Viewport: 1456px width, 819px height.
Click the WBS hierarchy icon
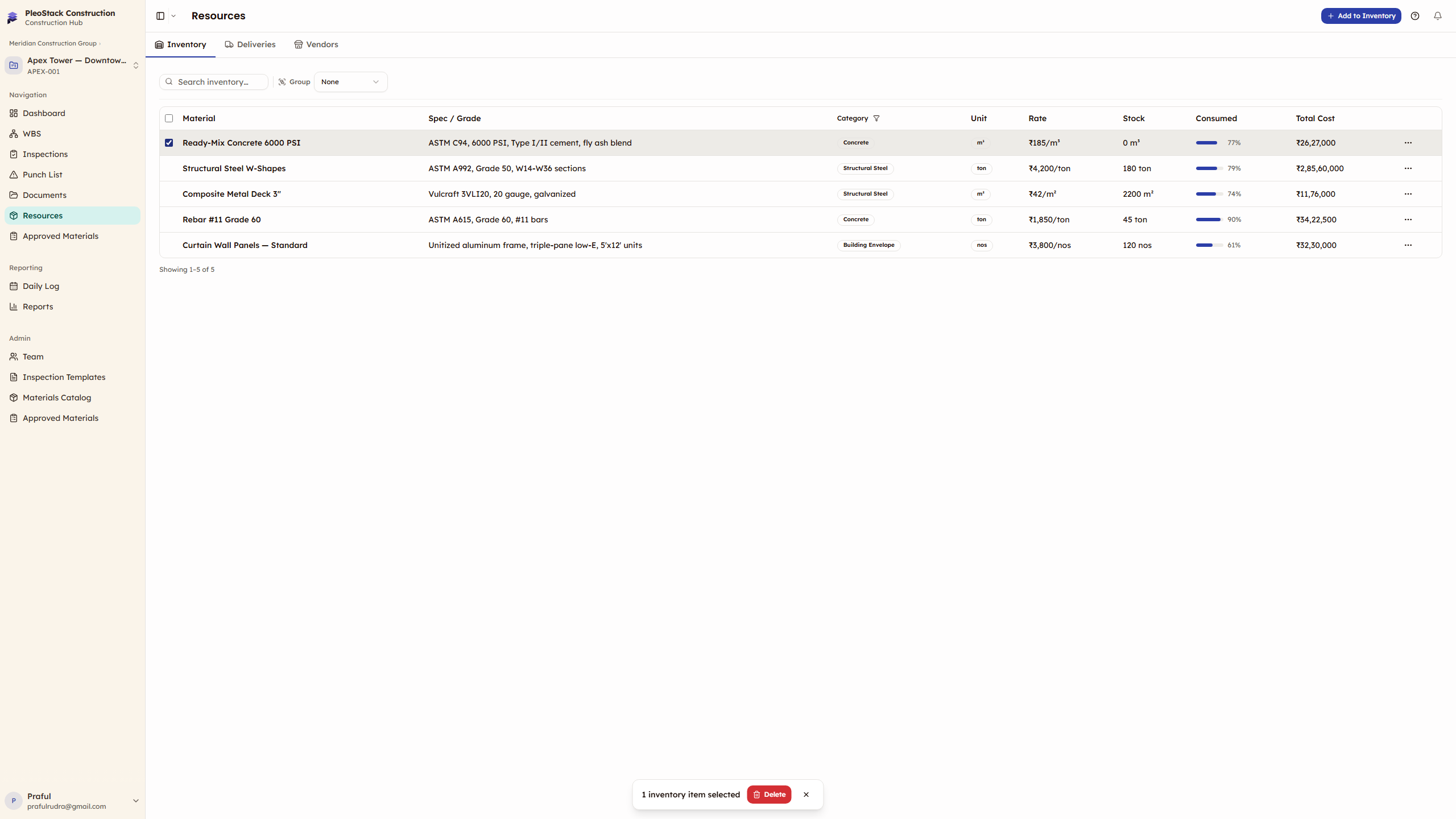coord(14,134)
